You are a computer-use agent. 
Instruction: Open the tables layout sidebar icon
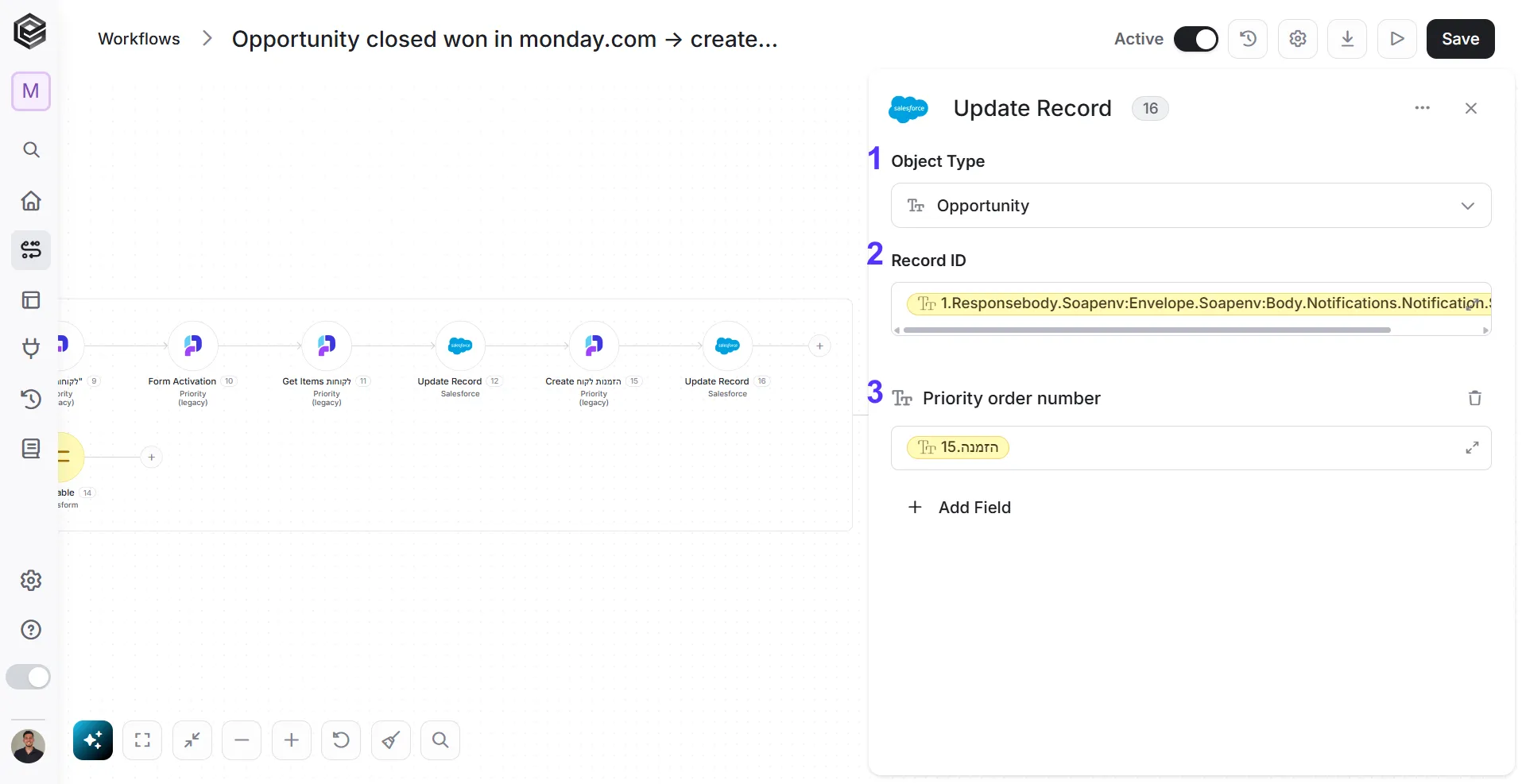point(31,300)
